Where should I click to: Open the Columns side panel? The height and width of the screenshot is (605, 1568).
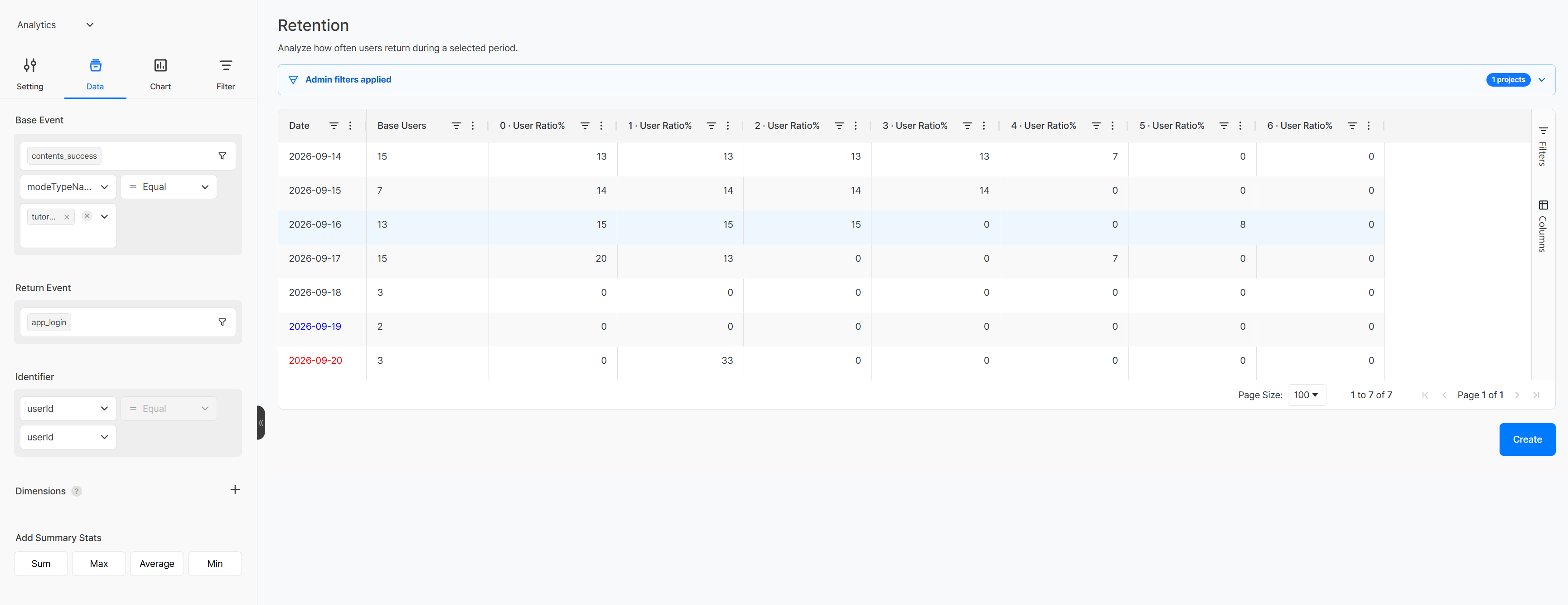[x=1543, y=226]
